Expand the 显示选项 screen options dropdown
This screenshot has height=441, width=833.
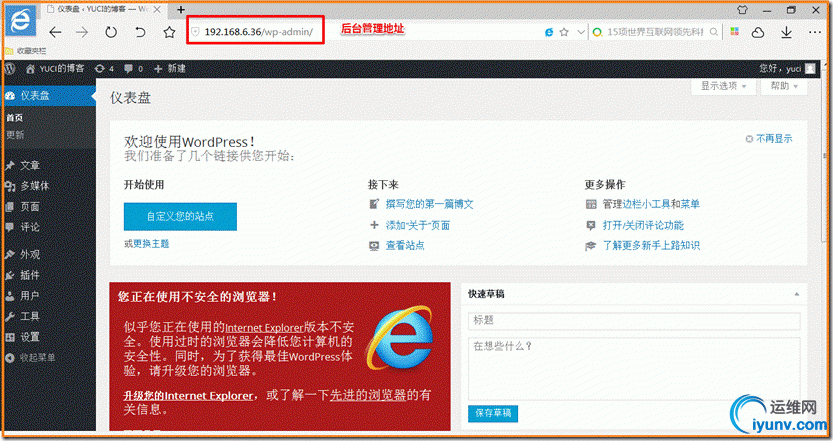pos(724,86)
